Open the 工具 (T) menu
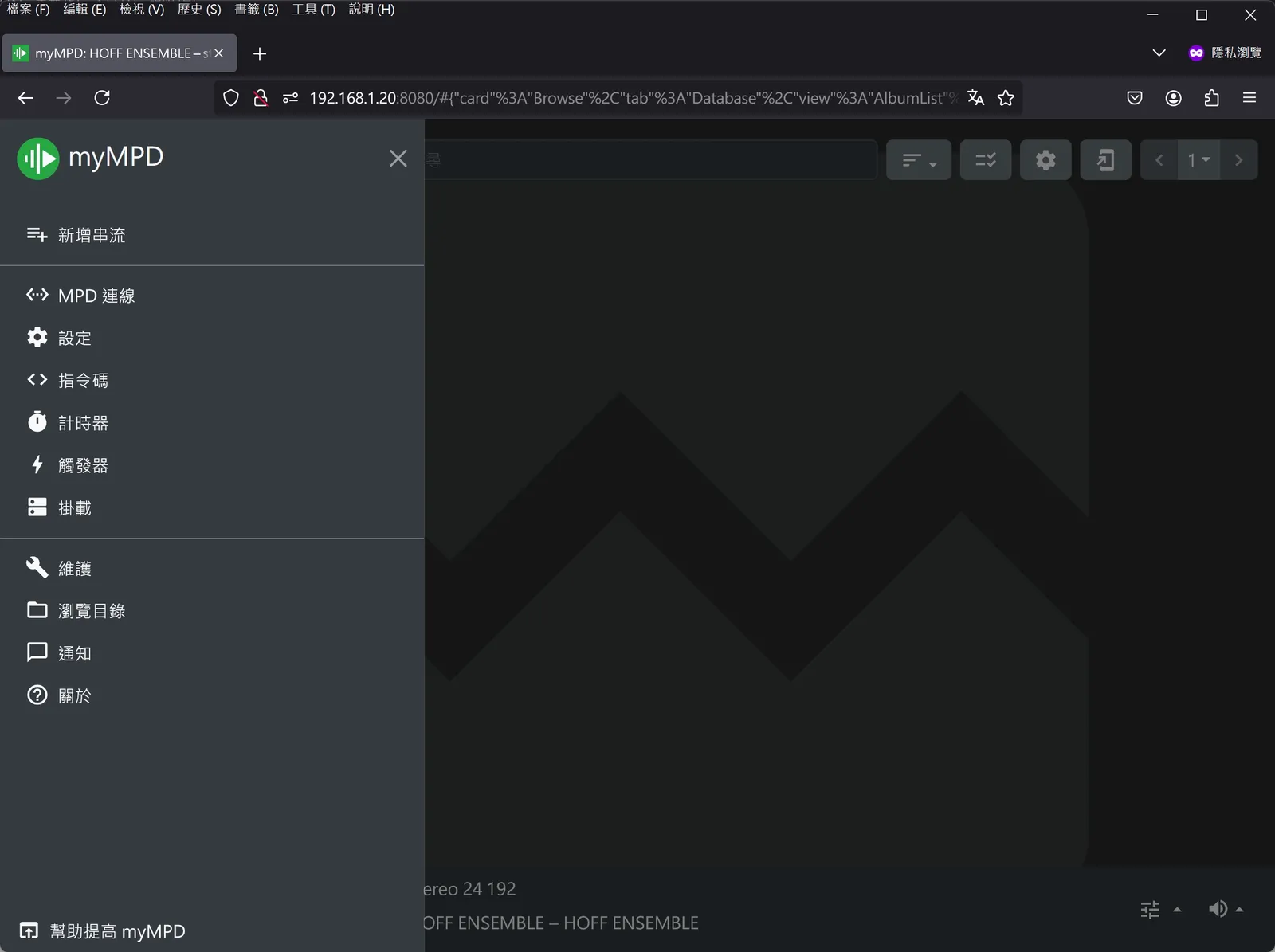 [x=314, y=10]
